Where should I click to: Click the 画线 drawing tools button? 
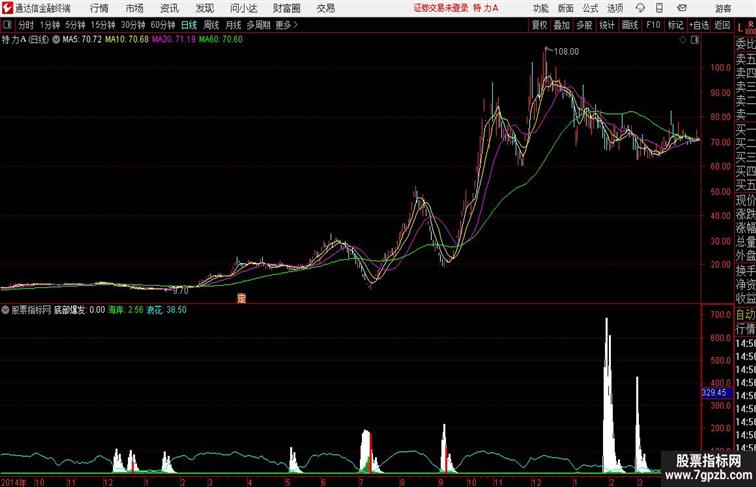coord(630,25)
